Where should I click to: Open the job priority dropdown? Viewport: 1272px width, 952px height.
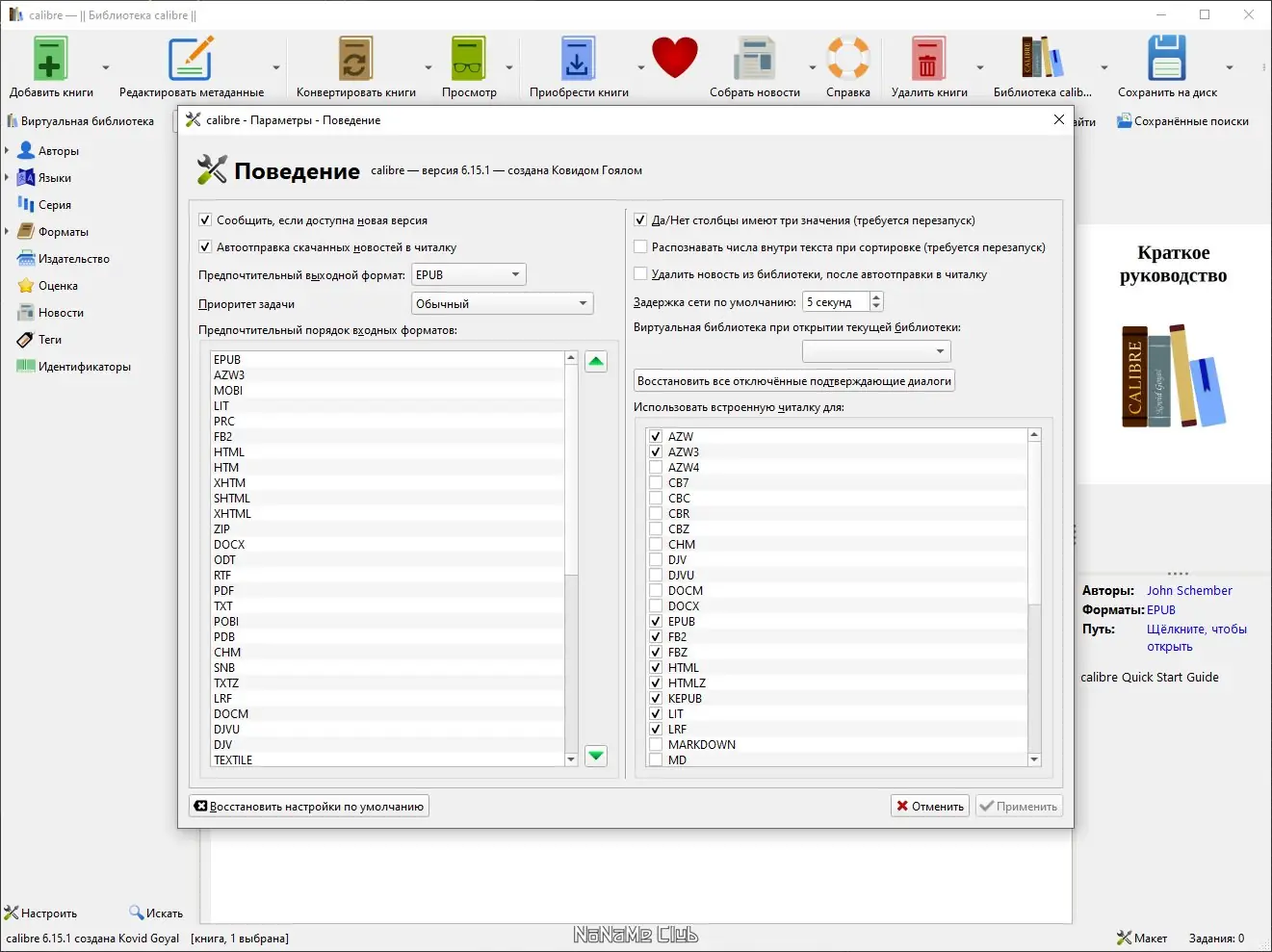(x=502, y=304)
